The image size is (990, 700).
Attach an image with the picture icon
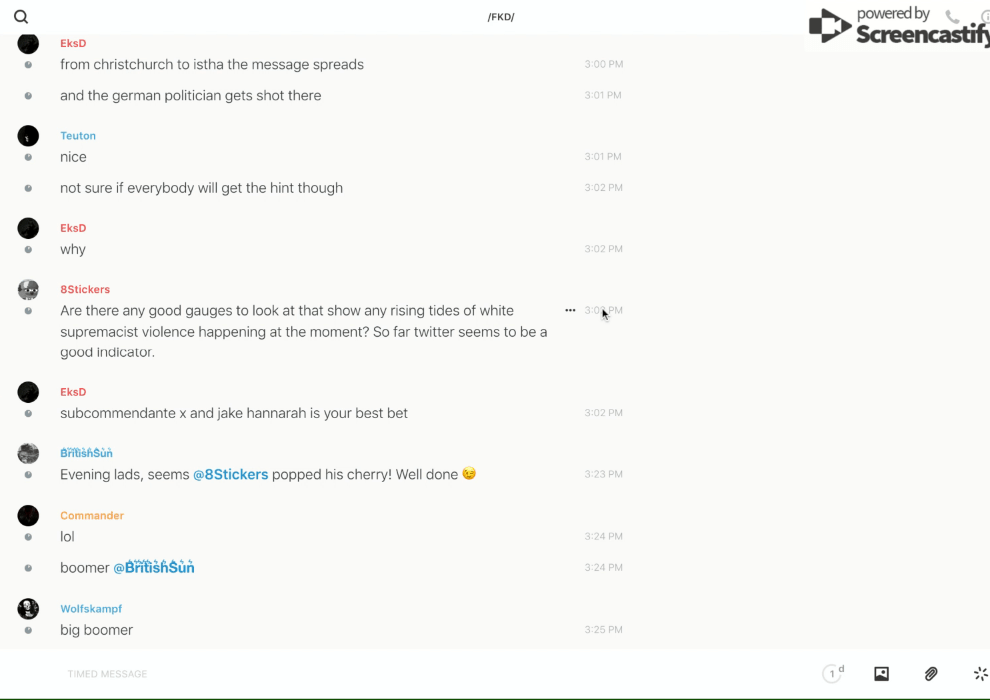click(x=881, y=674)
